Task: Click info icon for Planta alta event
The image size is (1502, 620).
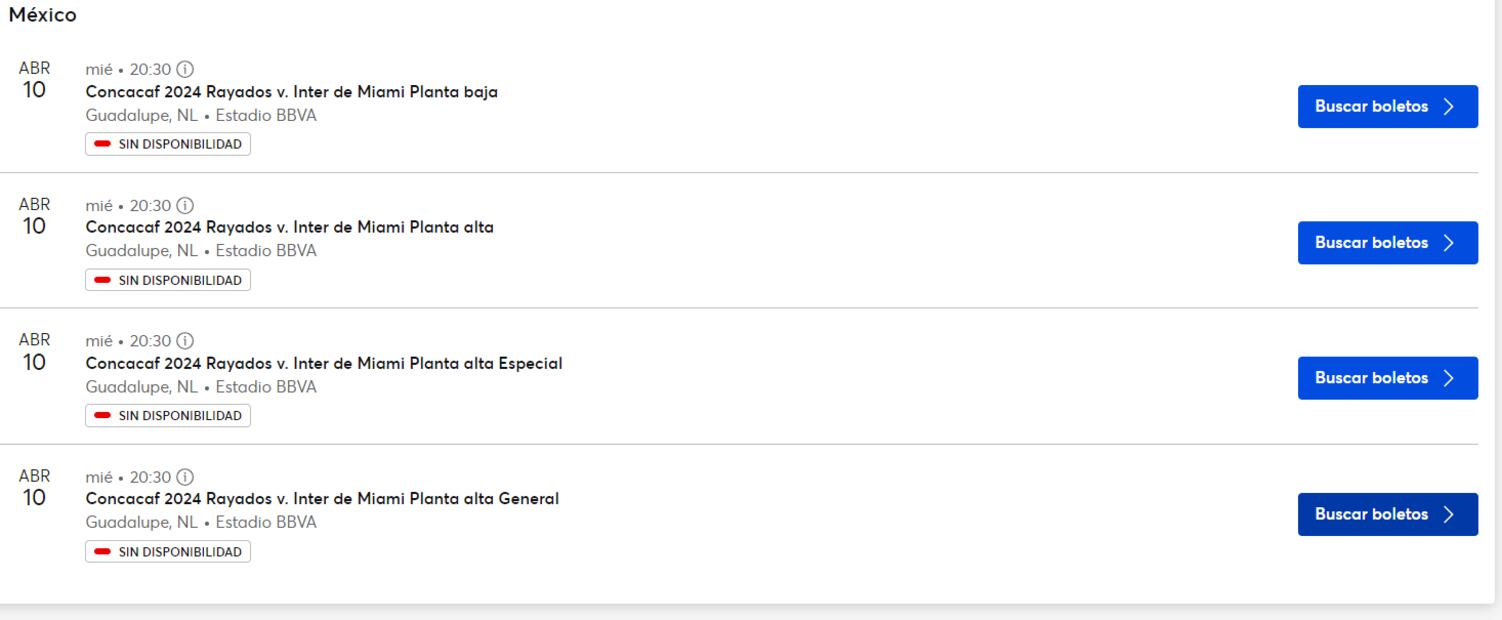Action: (x=185, y=206)
